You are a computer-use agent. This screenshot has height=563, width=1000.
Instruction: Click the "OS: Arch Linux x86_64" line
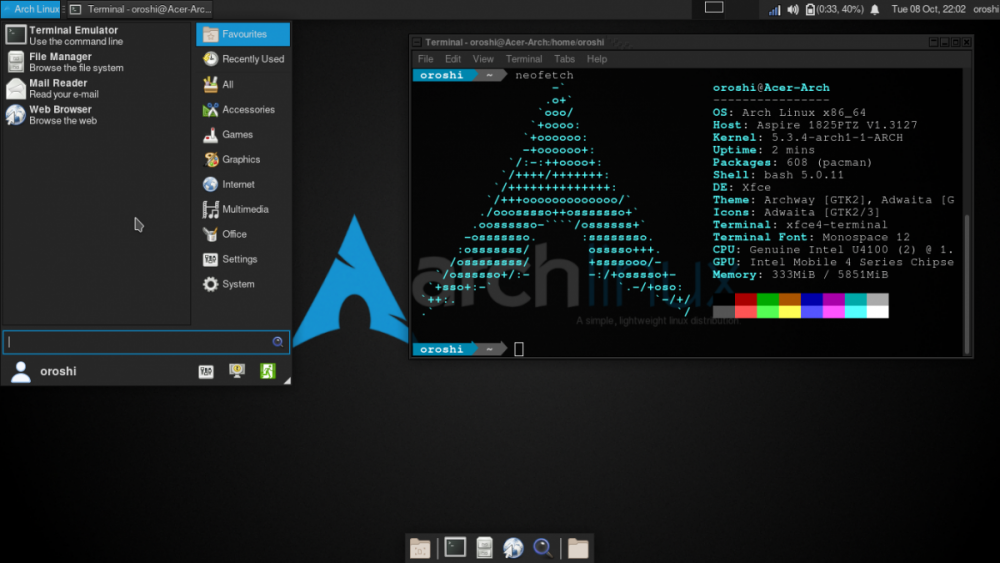click(x=789, y=112)
